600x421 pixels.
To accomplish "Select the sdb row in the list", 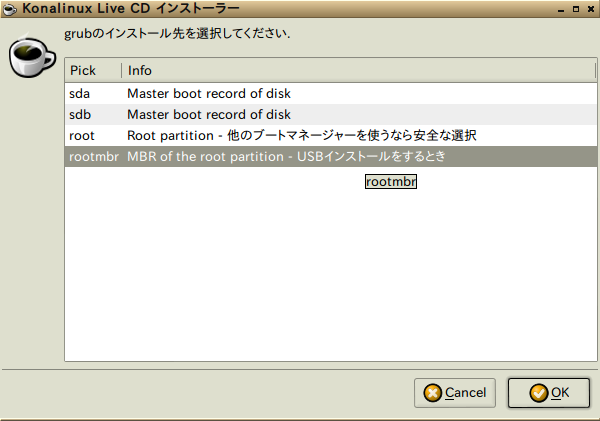I will (331, 114).
